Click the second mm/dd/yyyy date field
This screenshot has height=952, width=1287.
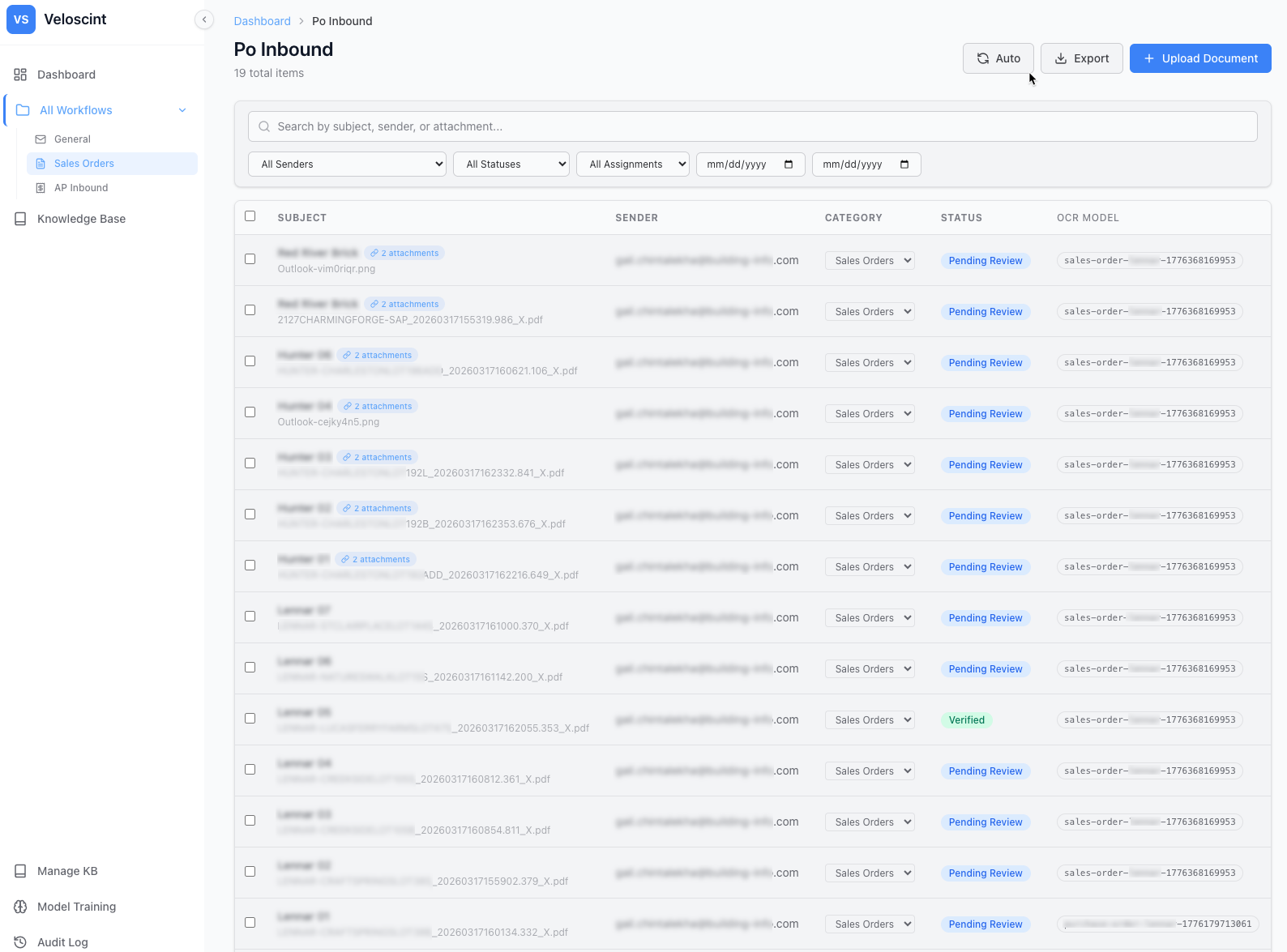coord(866,164)
